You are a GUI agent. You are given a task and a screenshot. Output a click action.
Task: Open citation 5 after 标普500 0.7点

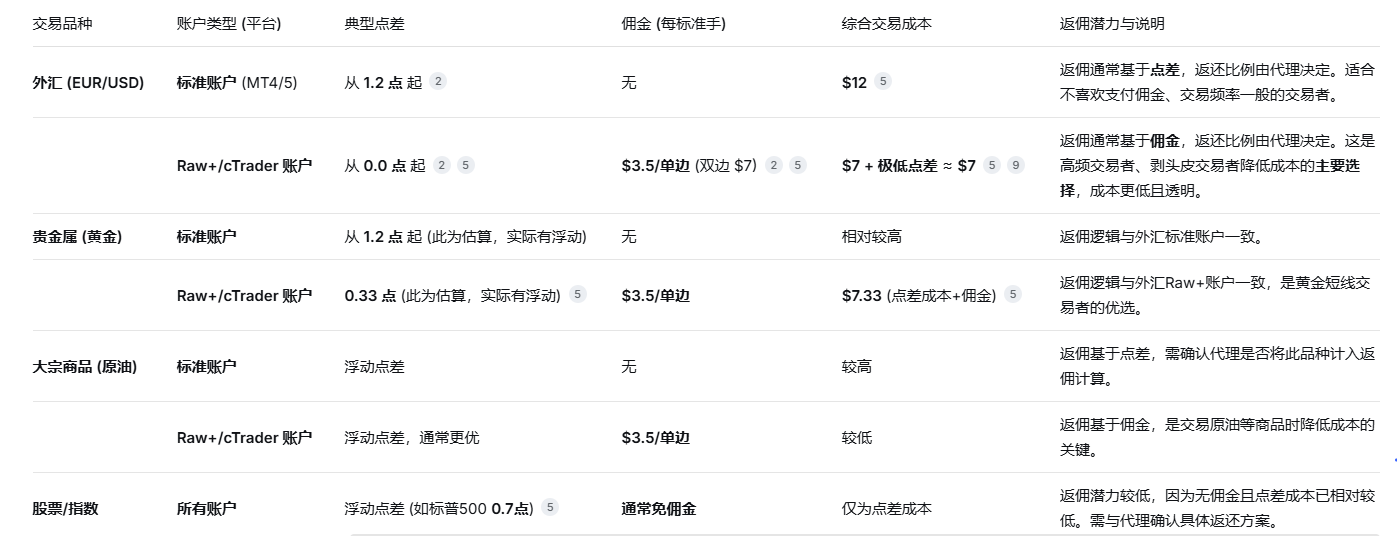coord(550,507)
